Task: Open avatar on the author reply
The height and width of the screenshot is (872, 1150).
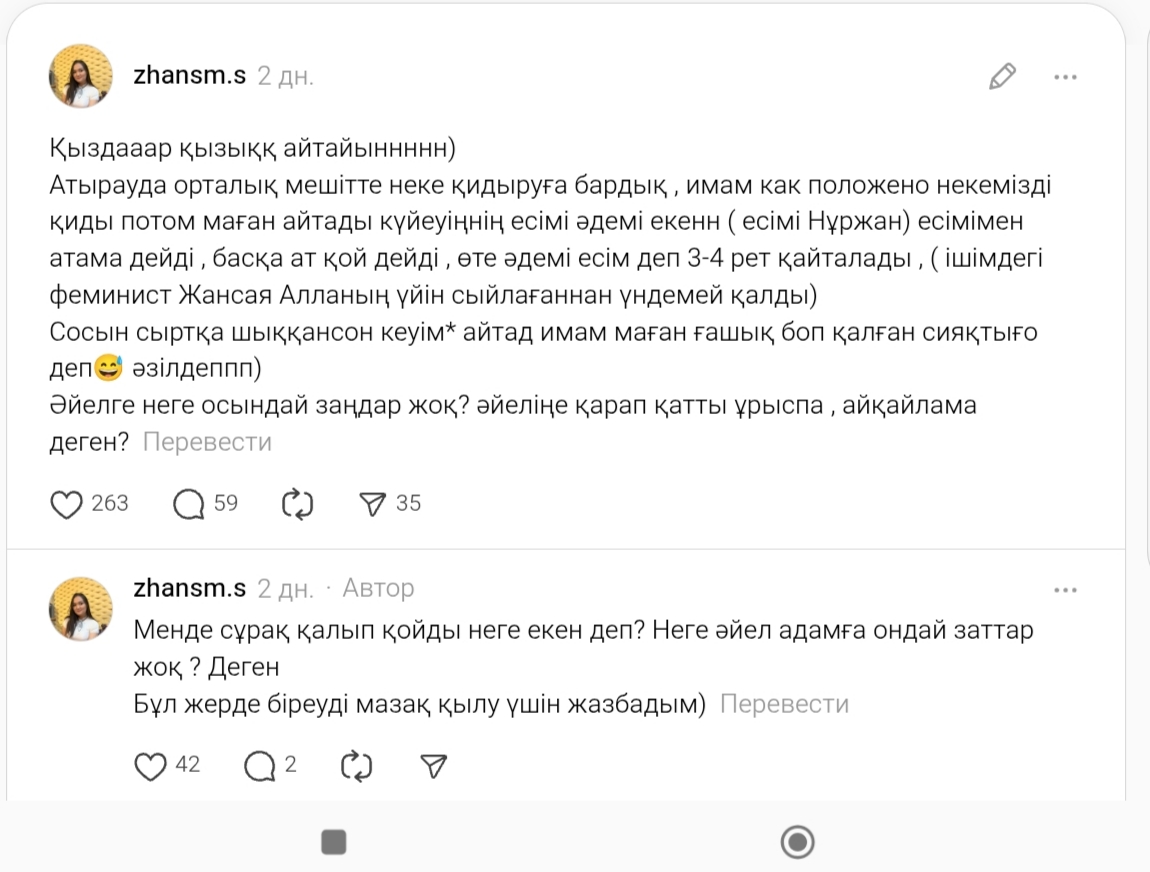Action: point(80,608)
